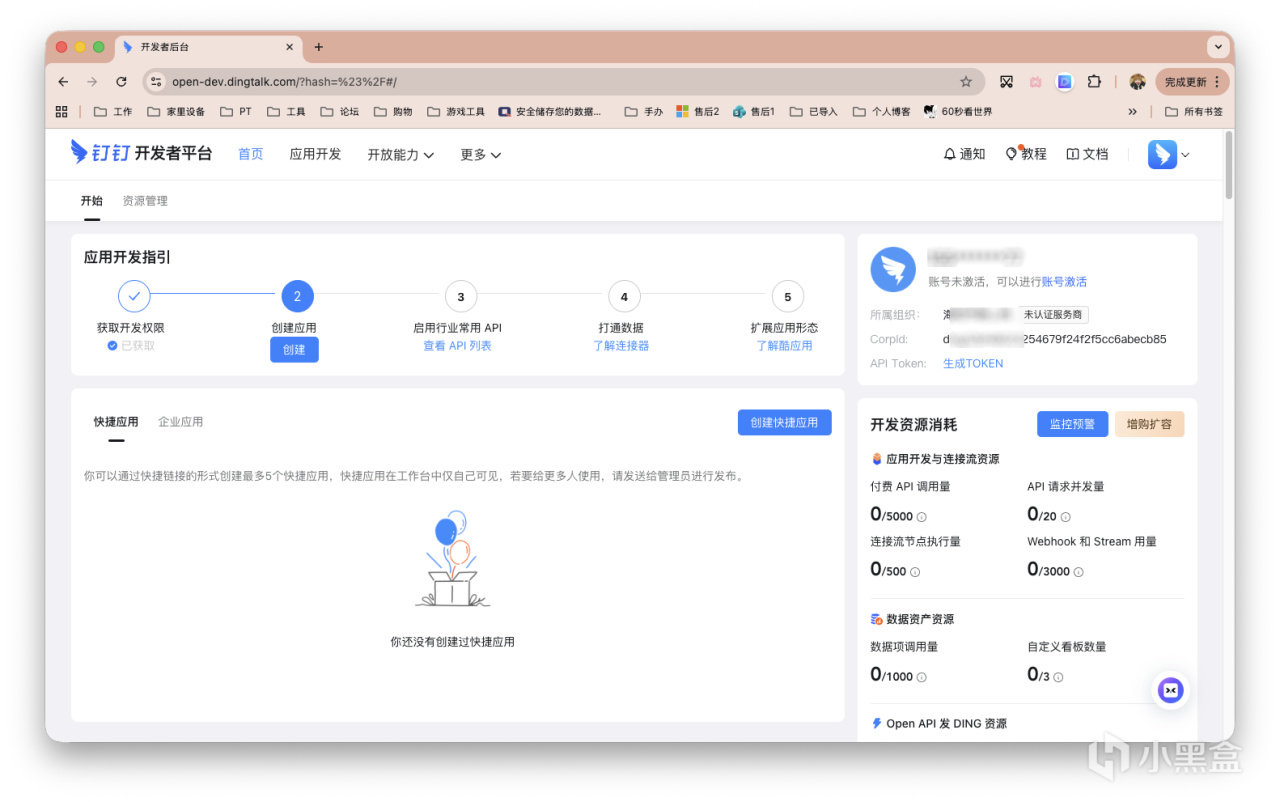1280x802 pixels.
Task: Expand the 更多 dropdown menu
Action: click(481, 155)
